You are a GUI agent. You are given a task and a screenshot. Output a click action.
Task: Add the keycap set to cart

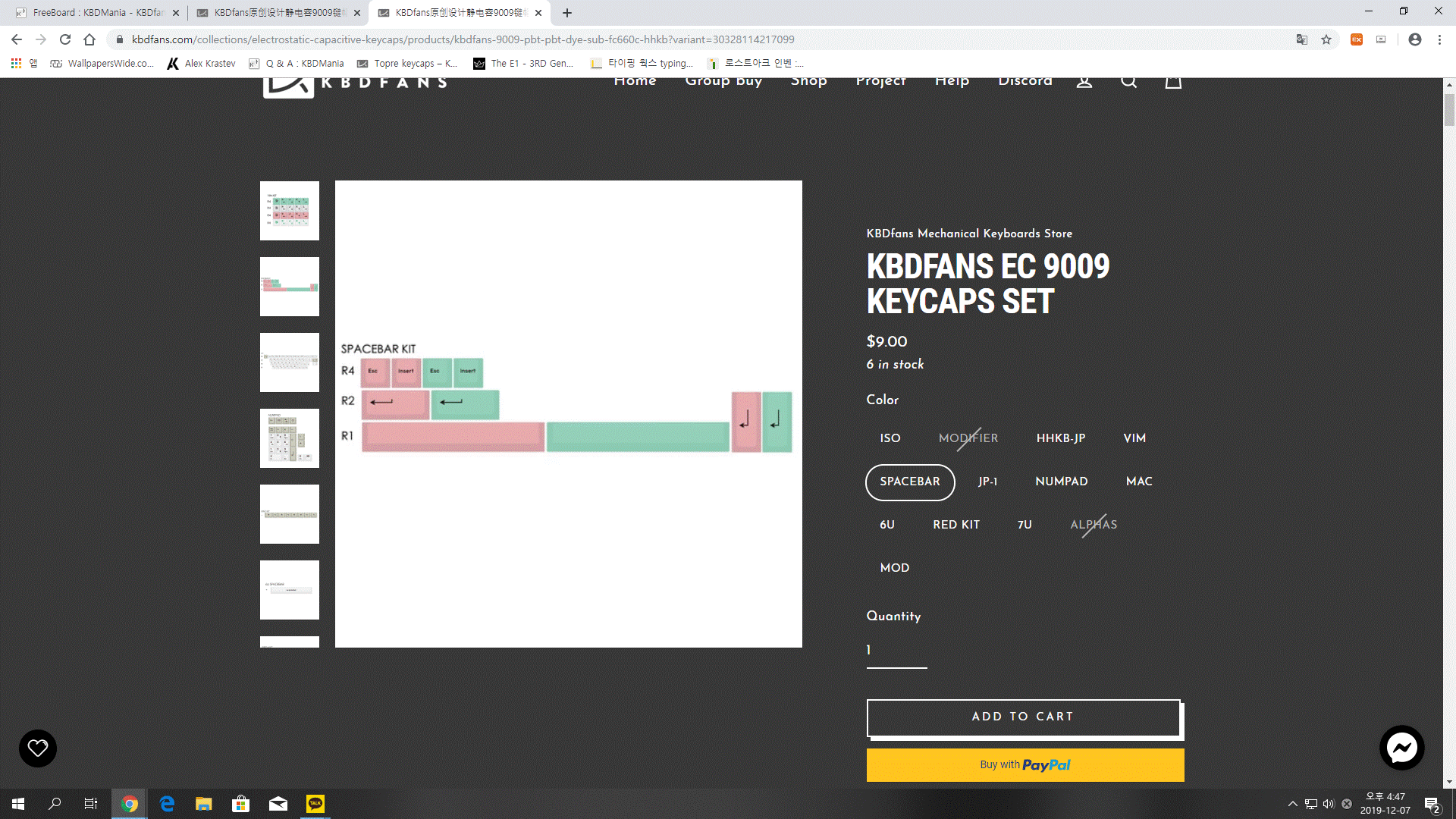coord(1023,717)
